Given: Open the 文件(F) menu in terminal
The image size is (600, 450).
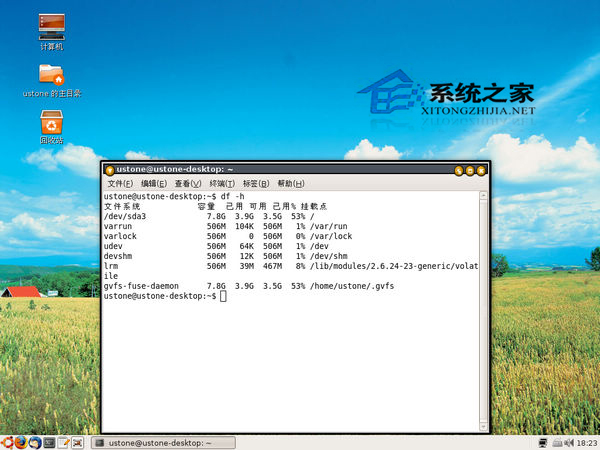Looking at the screenshot, I should 120,184.
